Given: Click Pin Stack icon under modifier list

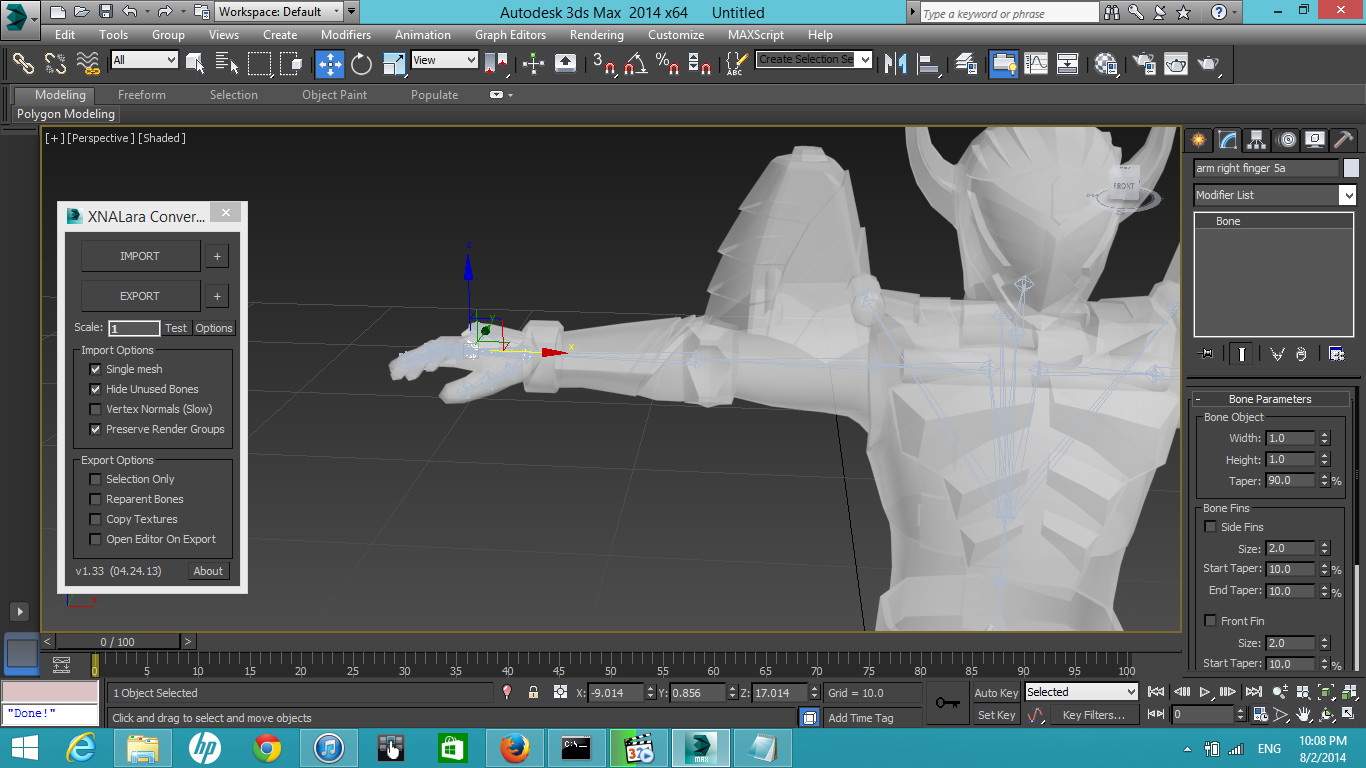Looking at the screenshot, I should point(1205,353).
